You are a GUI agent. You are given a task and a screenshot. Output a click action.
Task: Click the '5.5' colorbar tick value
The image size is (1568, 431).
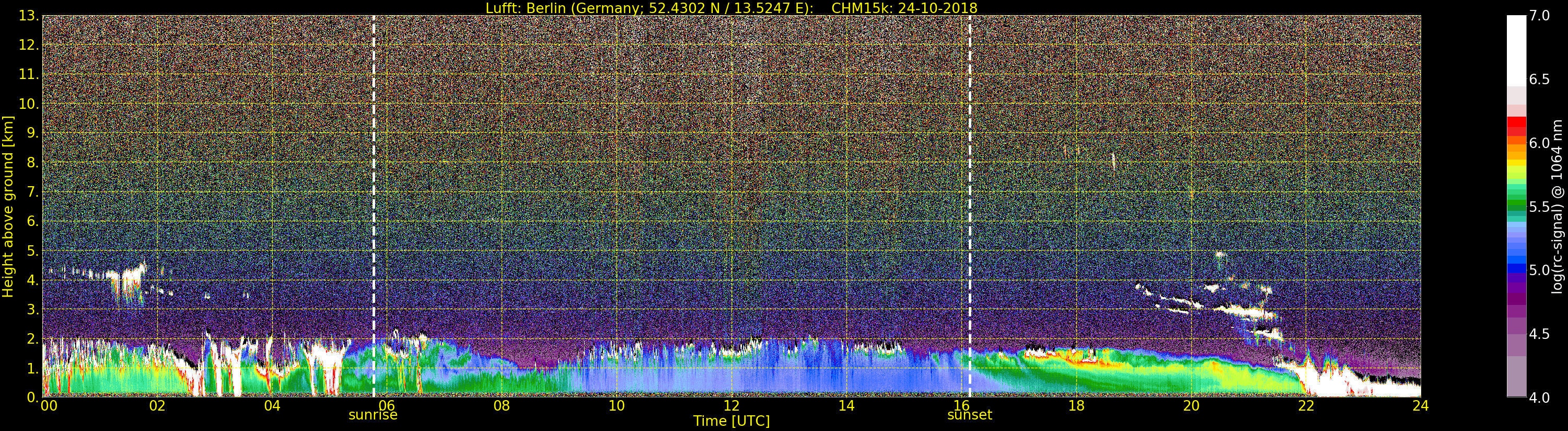coord(1539,207)
